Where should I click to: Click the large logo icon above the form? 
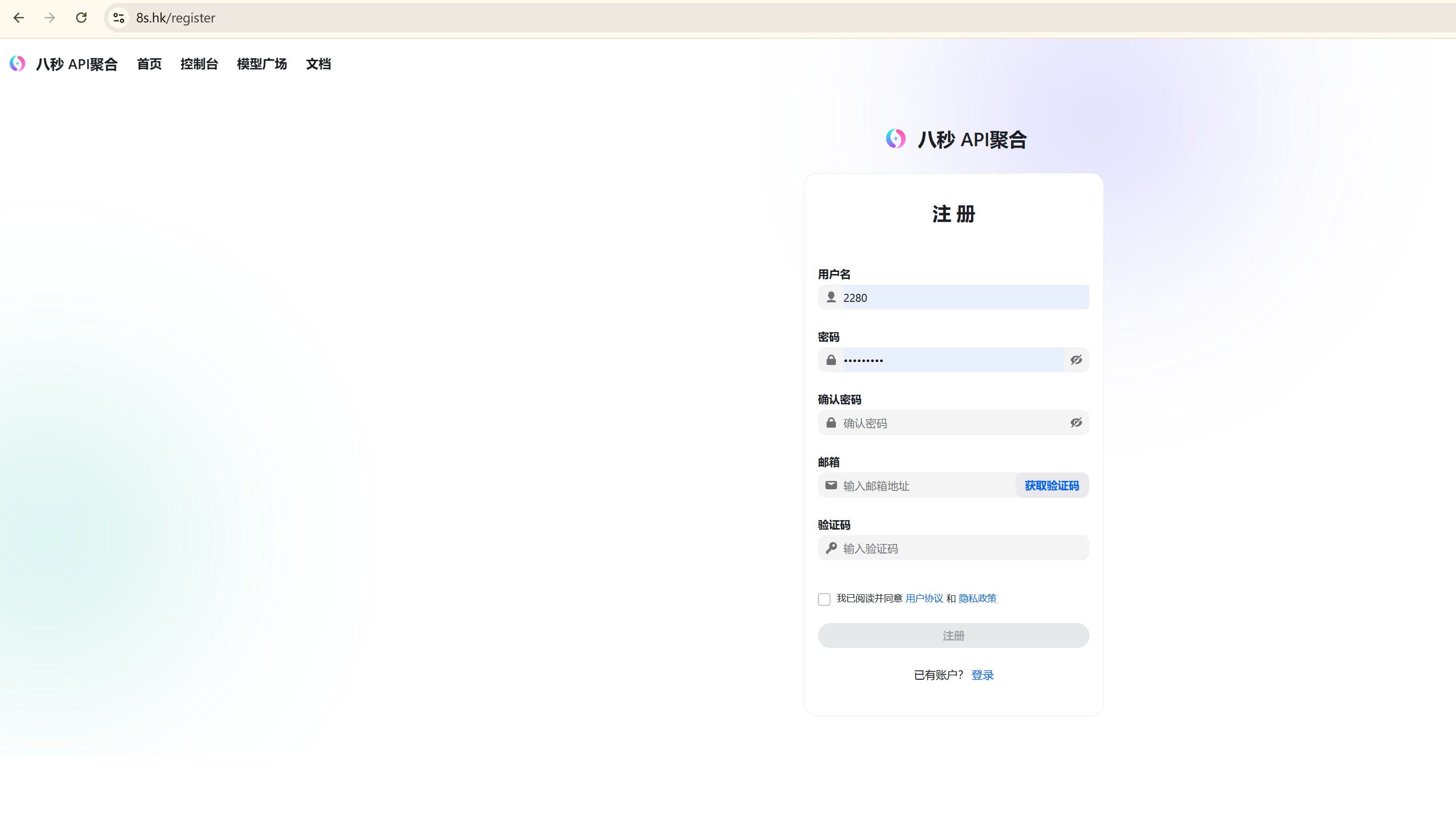(x=895, y=138)
